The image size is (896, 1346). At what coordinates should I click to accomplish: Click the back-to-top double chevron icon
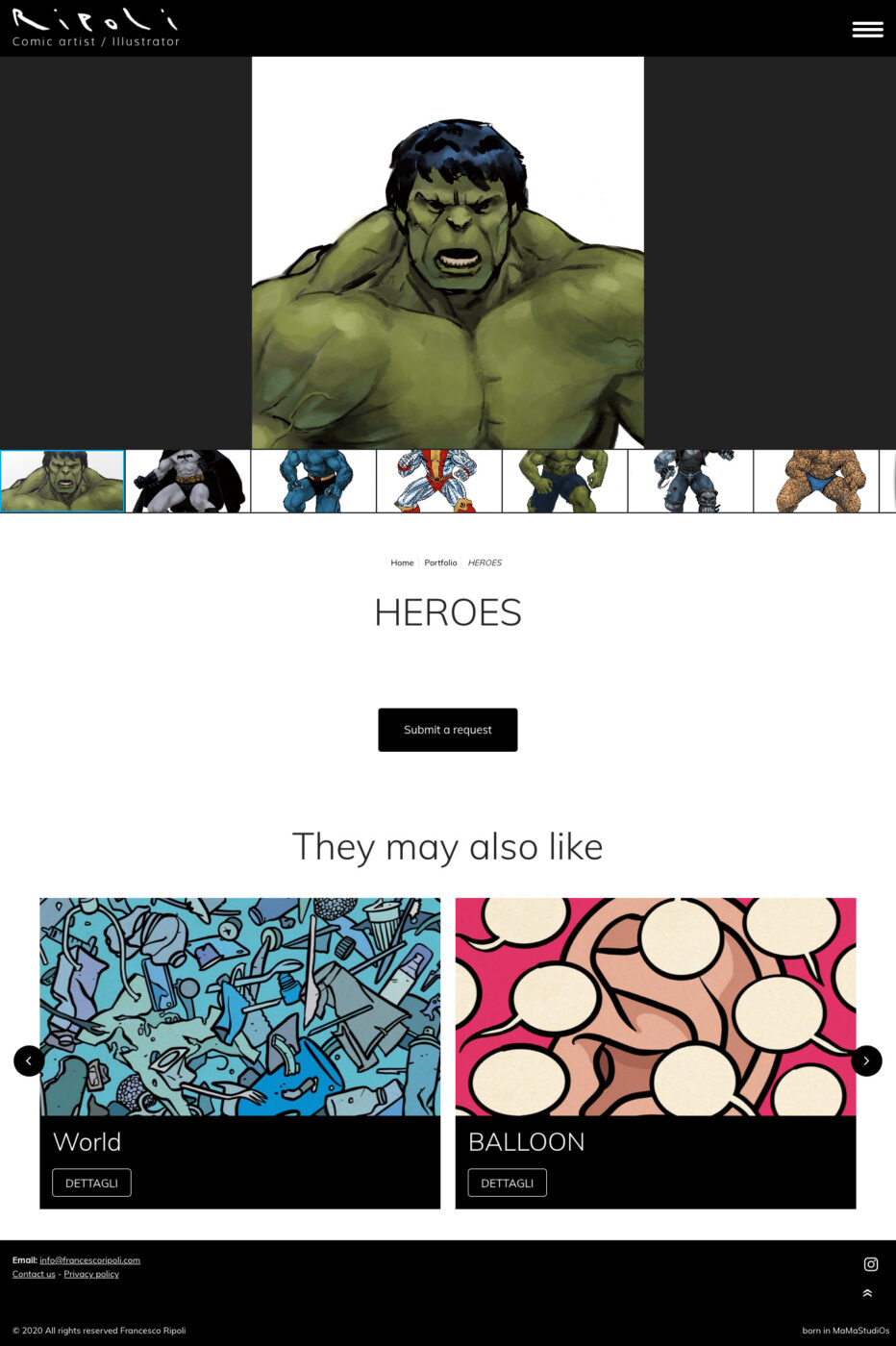tap(867, 1293)
